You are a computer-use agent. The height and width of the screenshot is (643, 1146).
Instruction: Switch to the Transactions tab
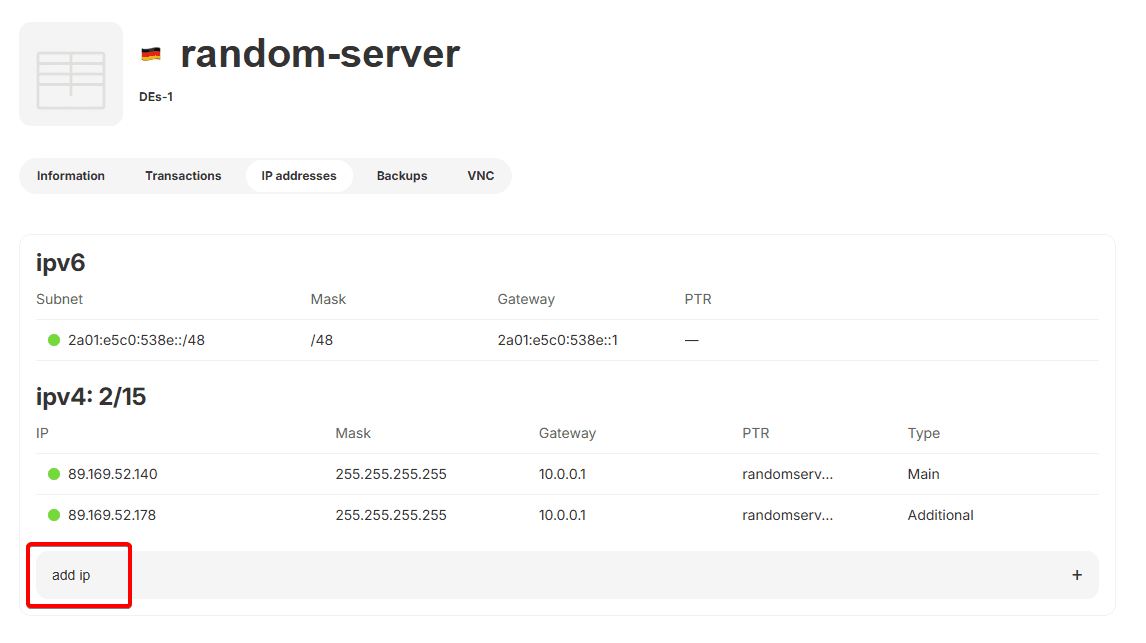coord(183,176)
